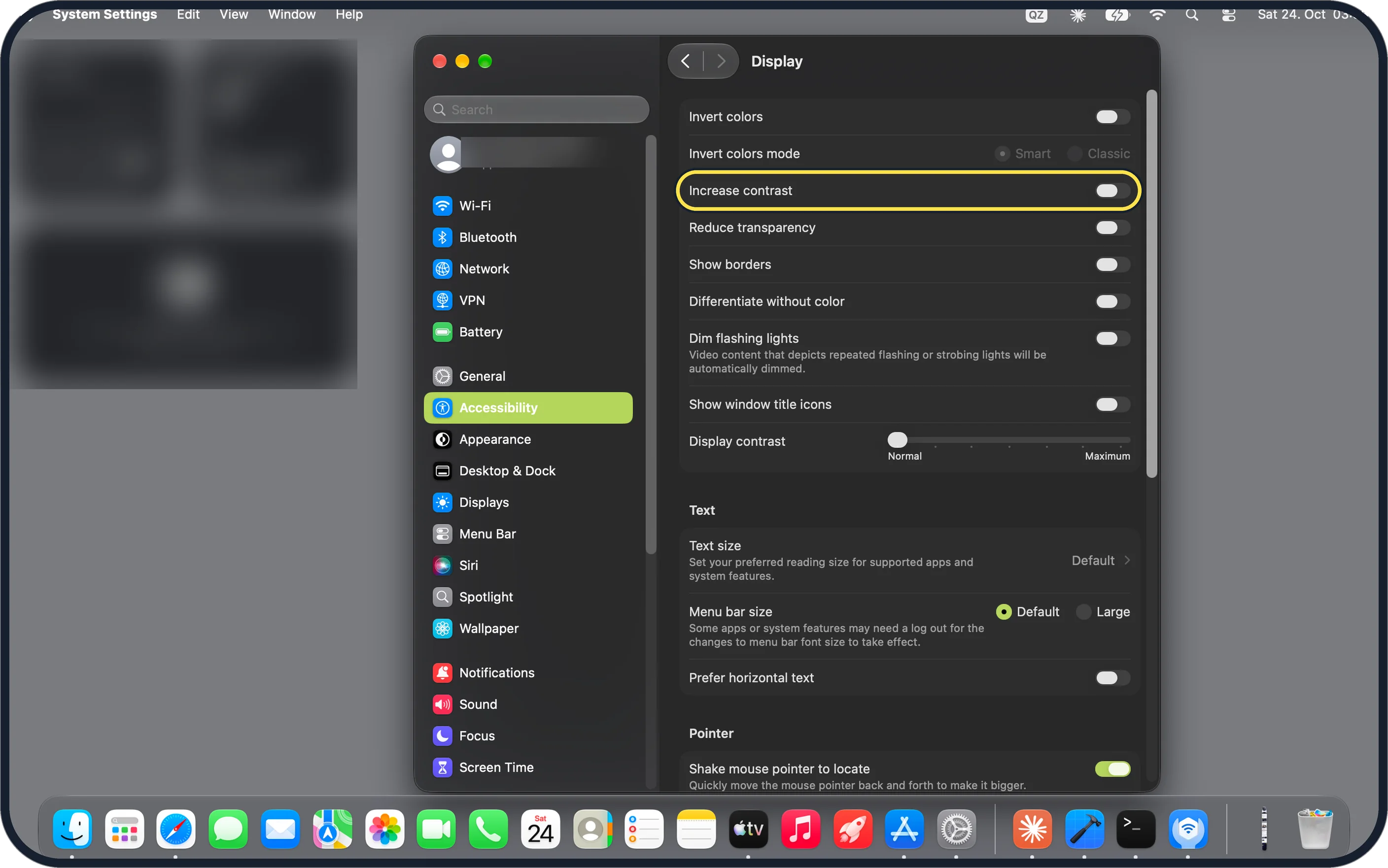Click the Display contrast slider knob
Screen dimensions: 1388x868
coord(897,440)
